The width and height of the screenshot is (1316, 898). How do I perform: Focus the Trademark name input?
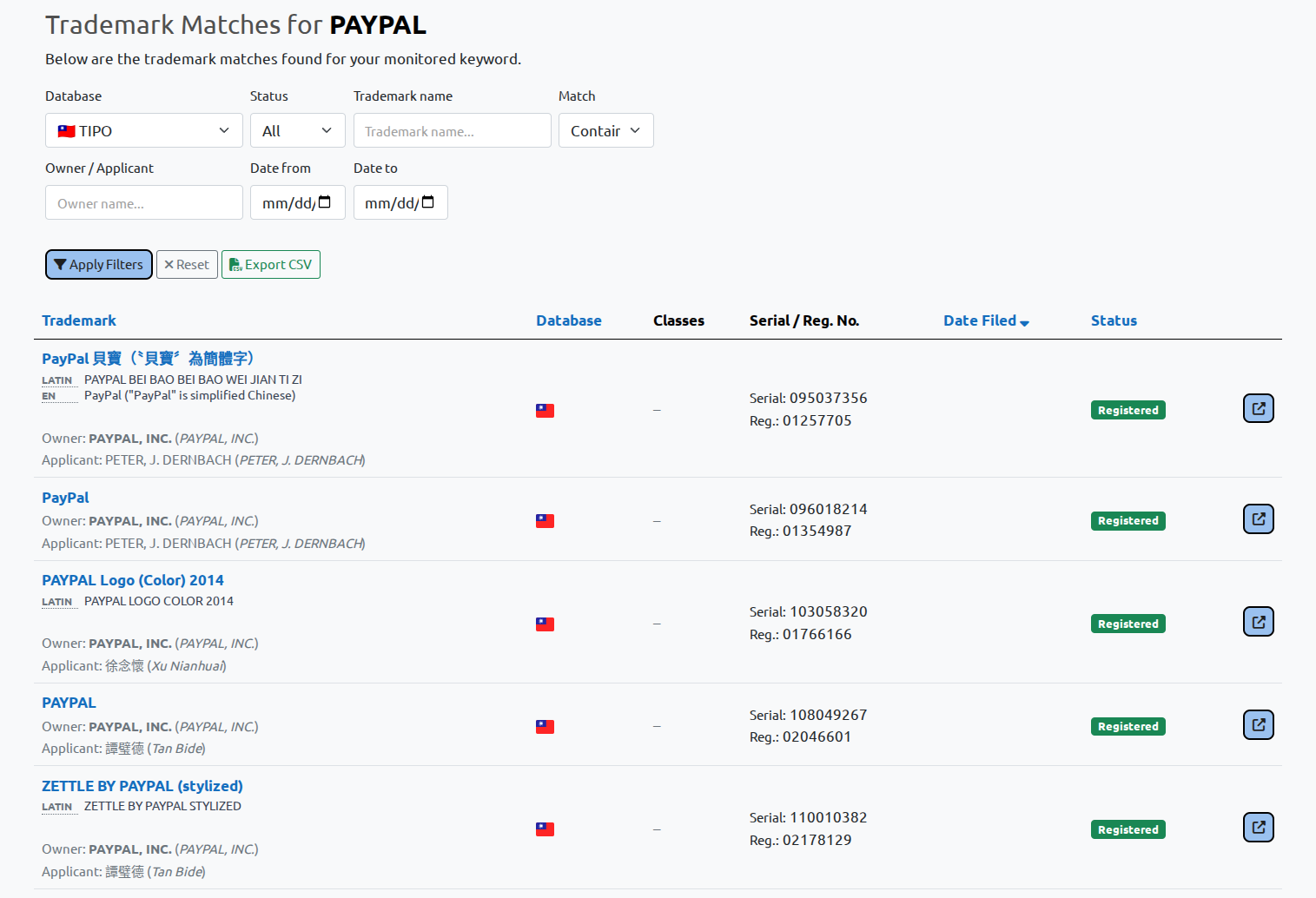pos(452,130)
